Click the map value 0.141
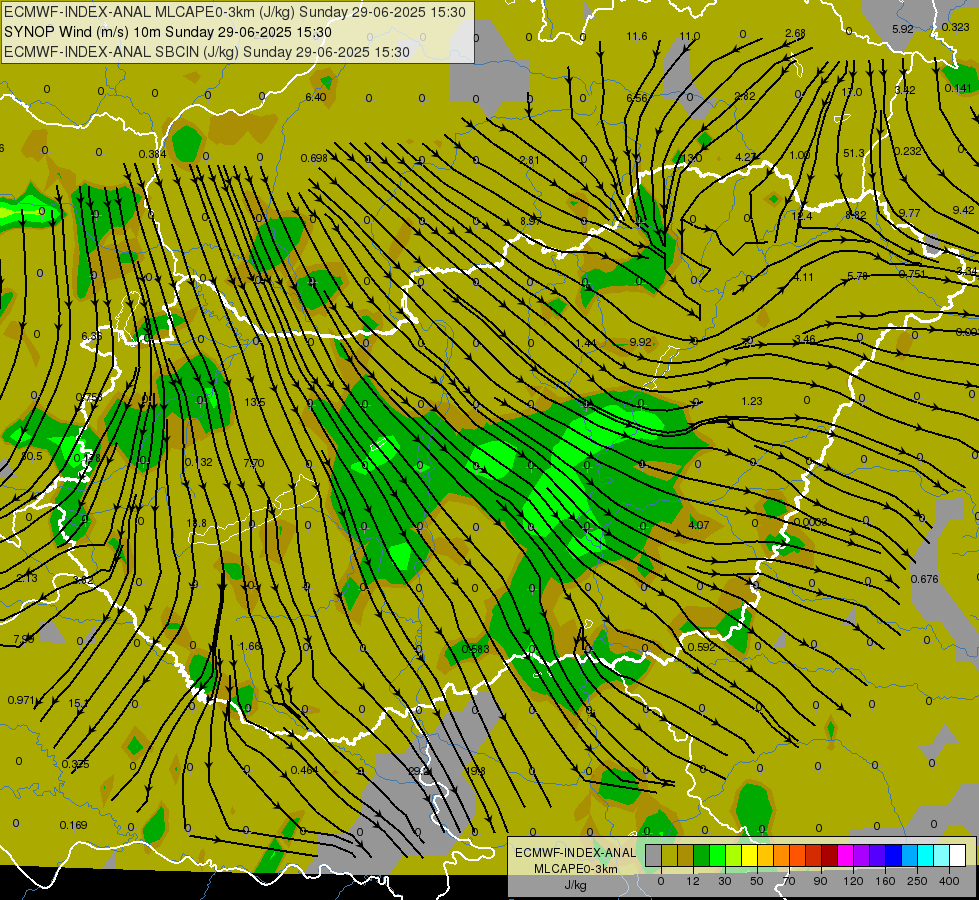This screenshot has height=900, width=979. [x=958, y=88]
